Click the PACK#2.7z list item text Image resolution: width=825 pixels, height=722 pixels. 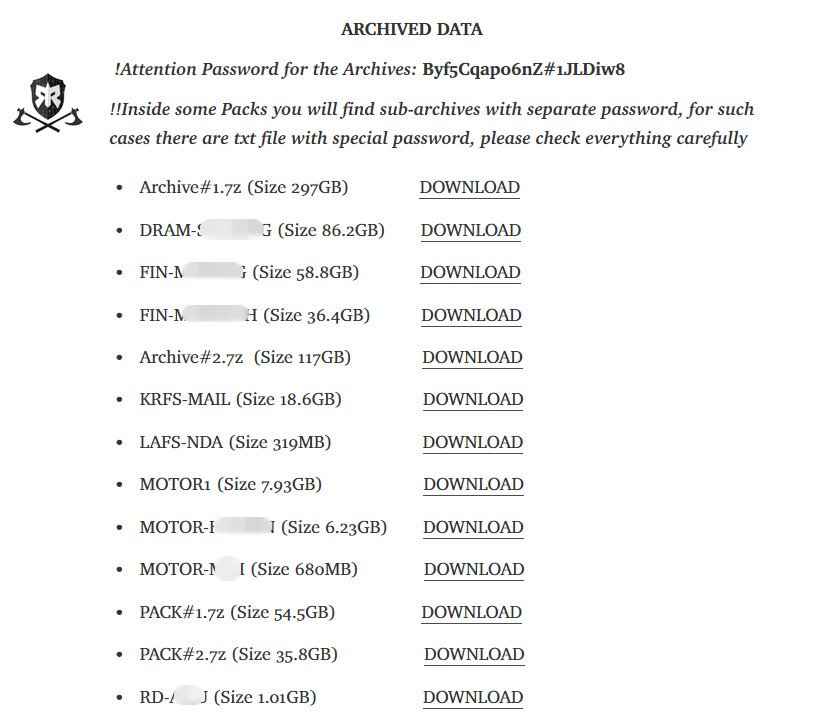pyautogui.click(x=238, y=655)
